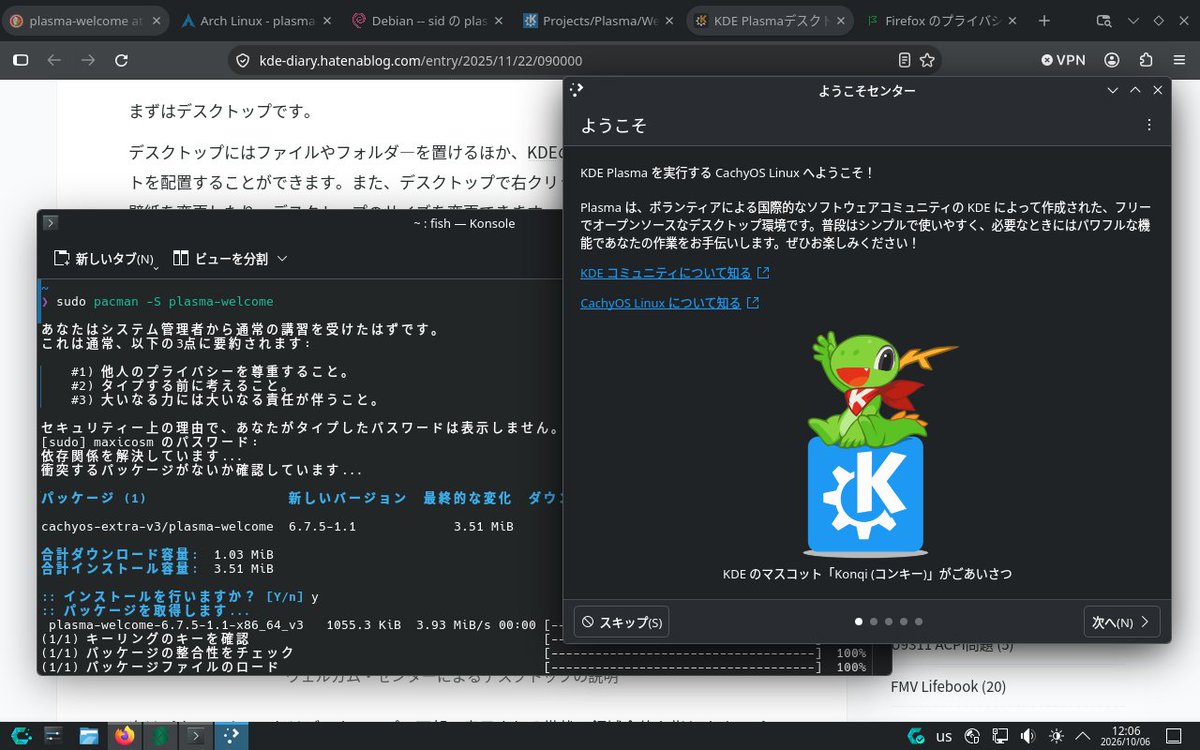Switch to the Projects/Plasma/We tab
Screen dimensions: 1200x750
(598, 20)
